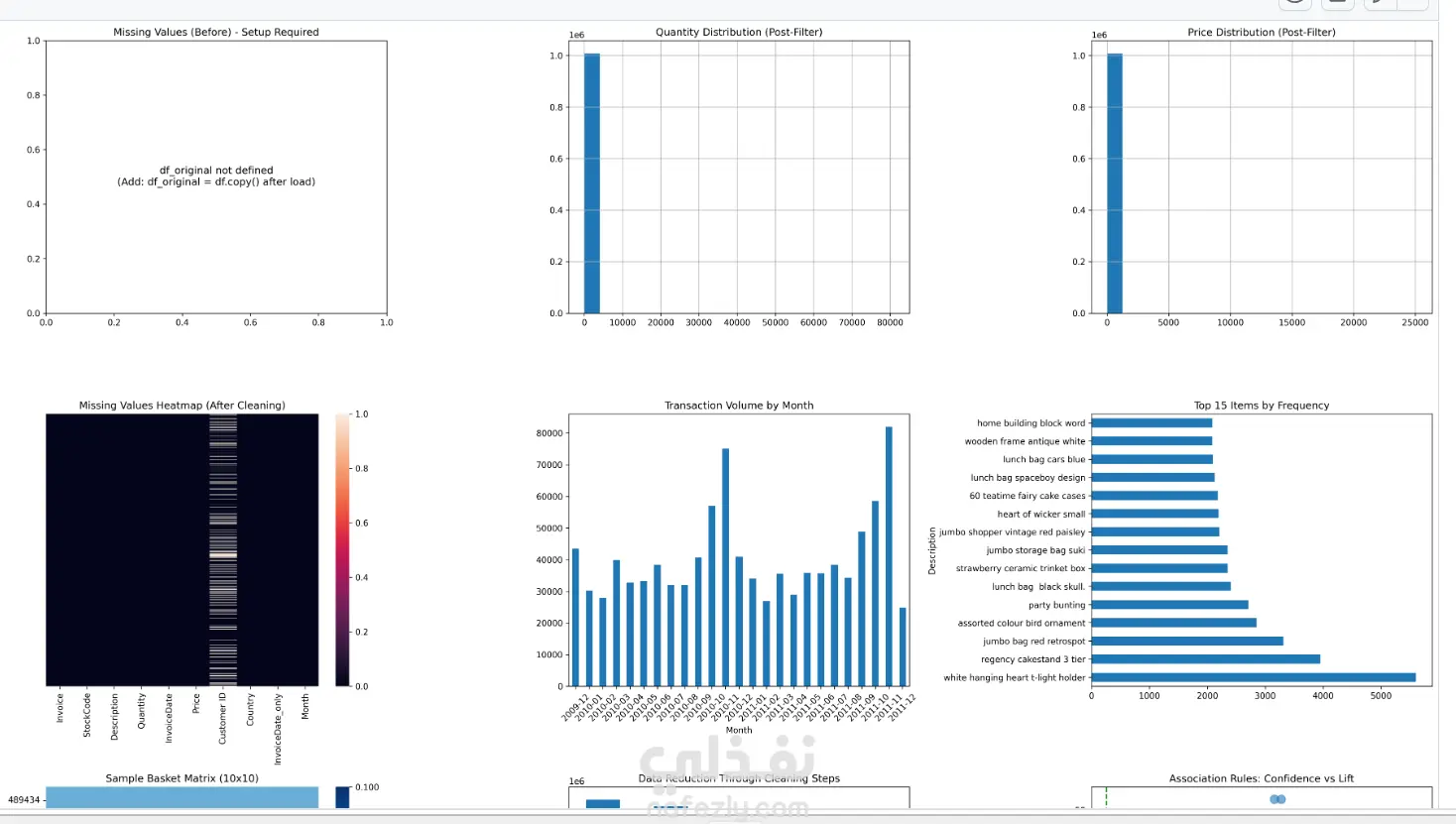Screen dimensions: 1456x824
Task: Click the tallest 2011-11 bar in Transaction Volume chart
Action: [x=889, y=556]
